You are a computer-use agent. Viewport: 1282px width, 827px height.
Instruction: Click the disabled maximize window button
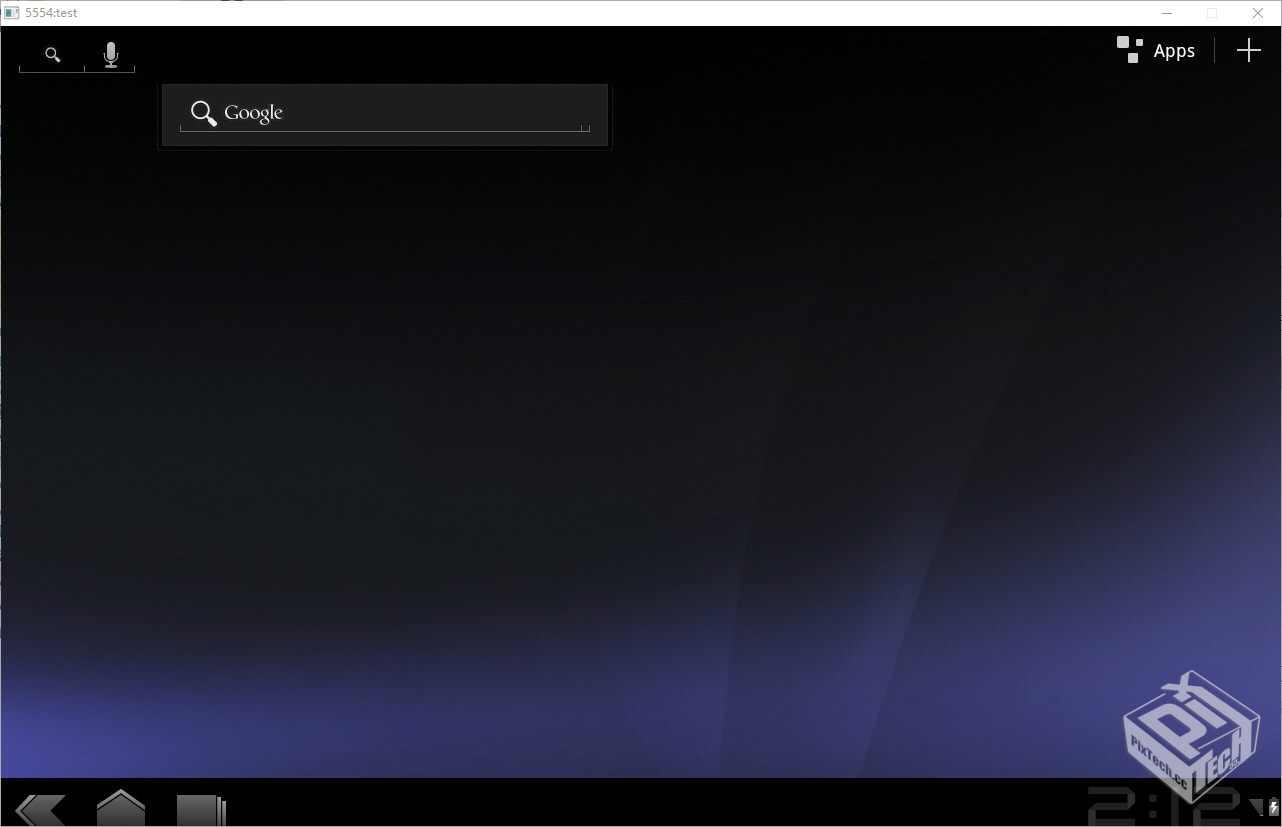point(1212,13)
